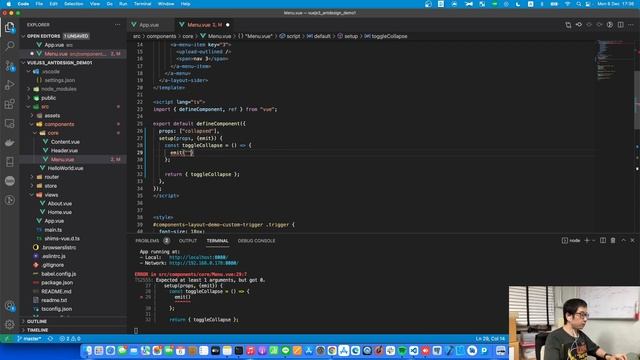Open the Extensions view
Screen dimensions: 640x360
(9, 104)
